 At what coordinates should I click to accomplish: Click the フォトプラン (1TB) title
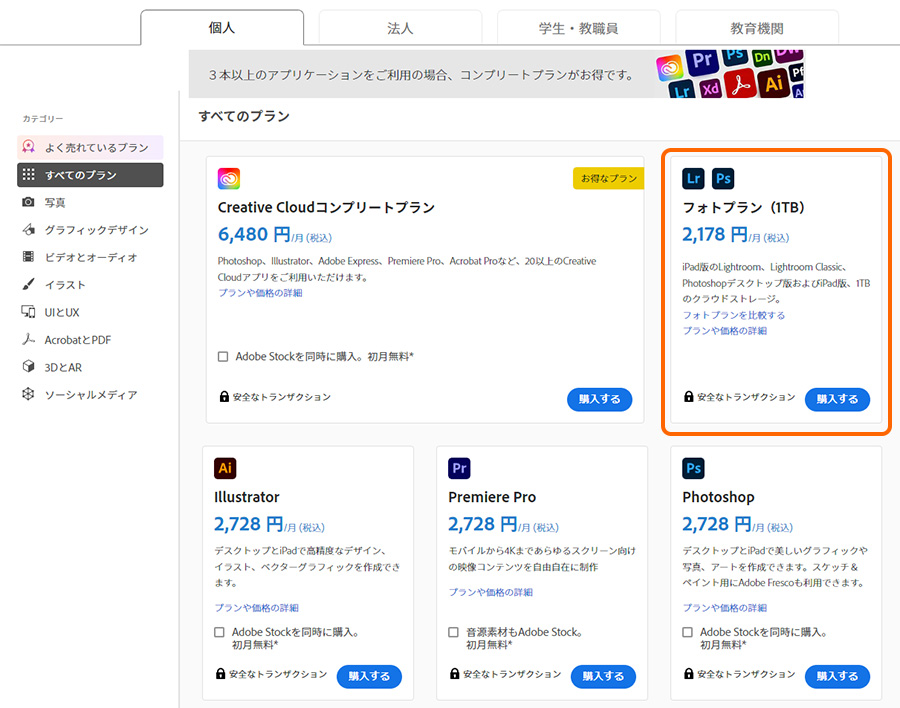(743, 207)
